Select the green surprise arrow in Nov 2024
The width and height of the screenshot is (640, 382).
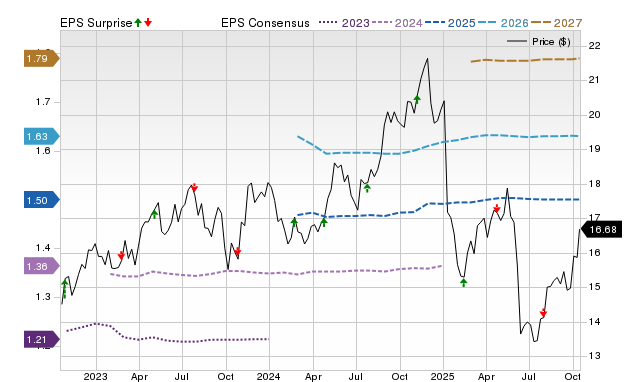tap(417, 99)
